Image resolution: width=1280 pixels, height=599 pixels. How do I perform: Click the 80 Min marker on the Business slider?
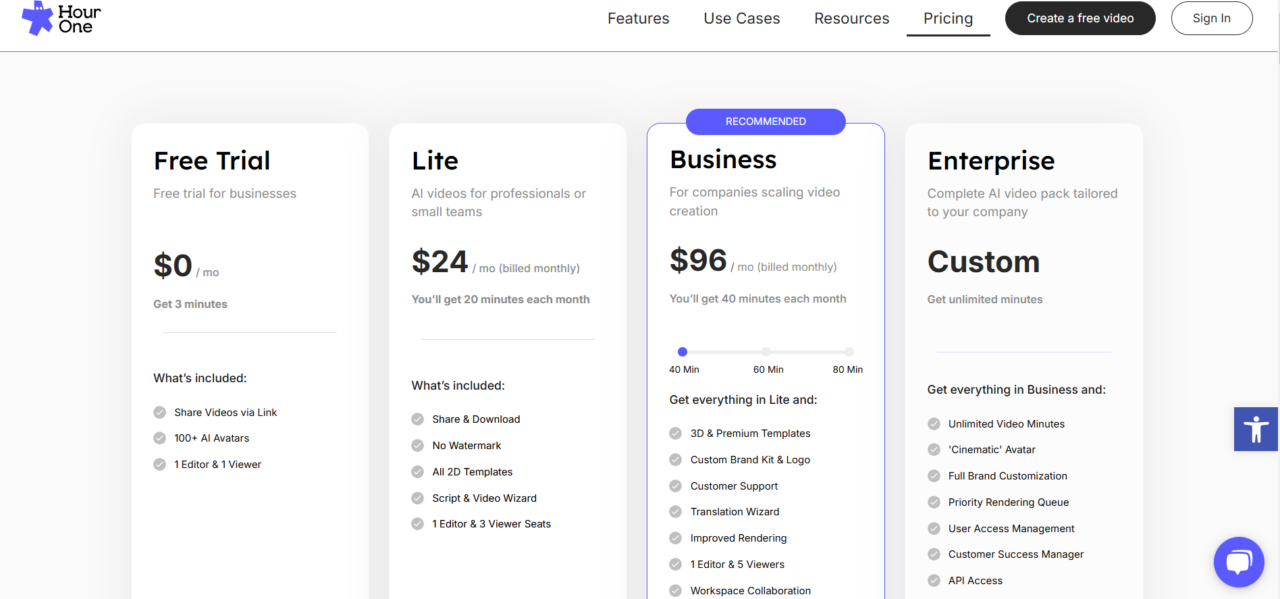(848, 352)
